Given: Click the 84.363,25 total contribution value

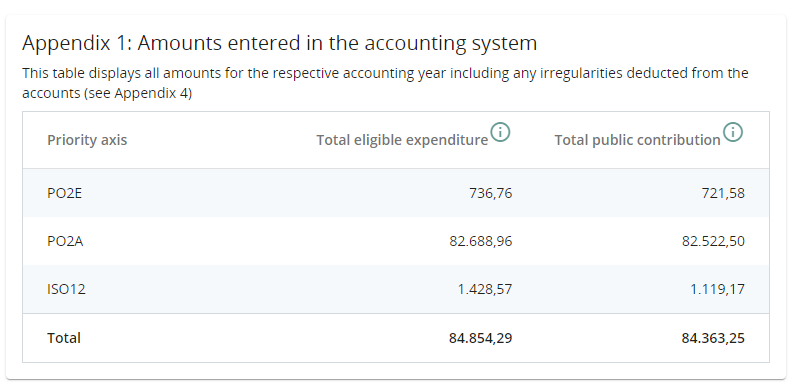Looking at the screenshot, I should (x=713, y=338).
